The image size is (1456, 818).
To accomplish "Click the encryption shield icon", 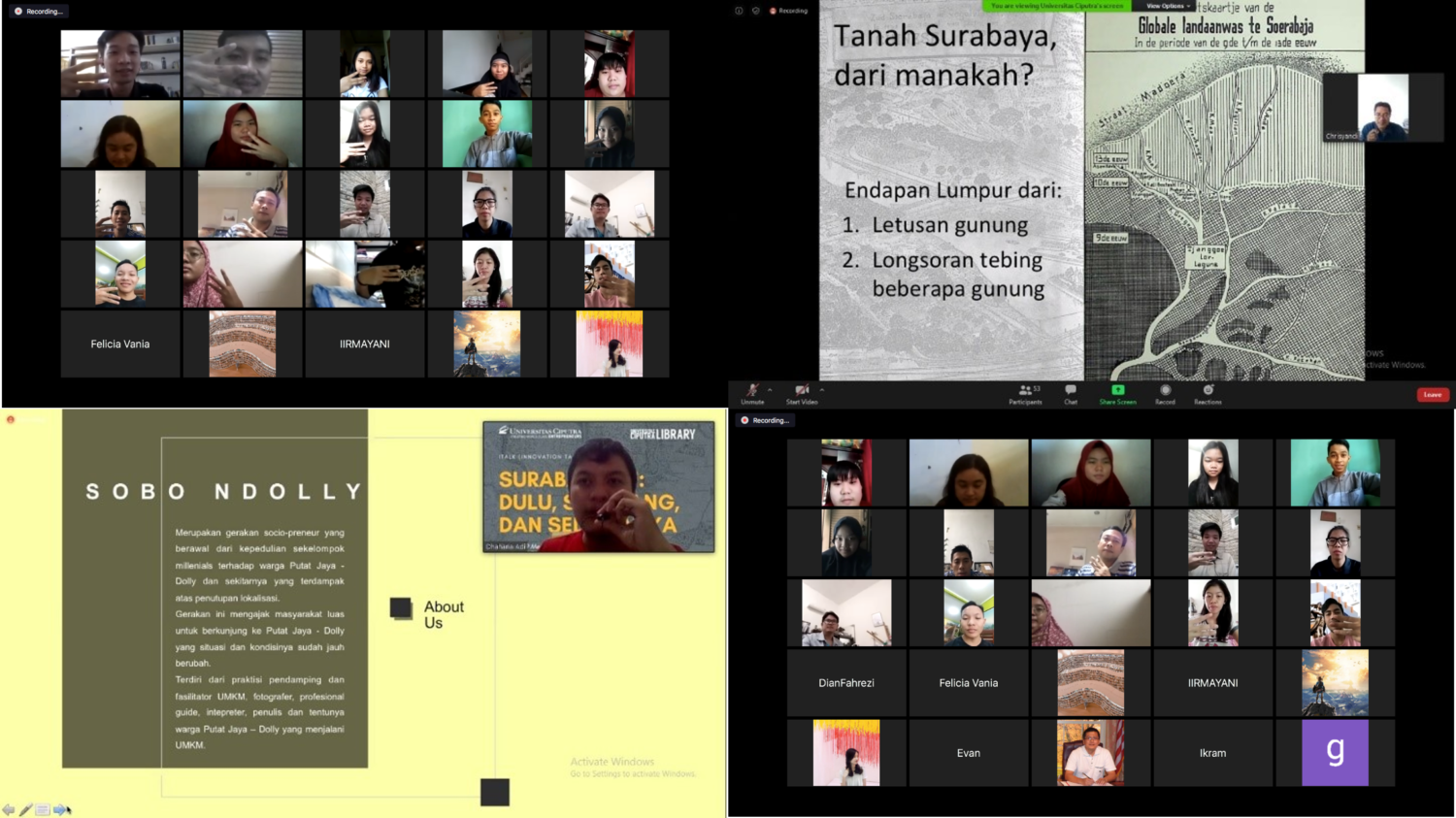I will pos(756,11).
